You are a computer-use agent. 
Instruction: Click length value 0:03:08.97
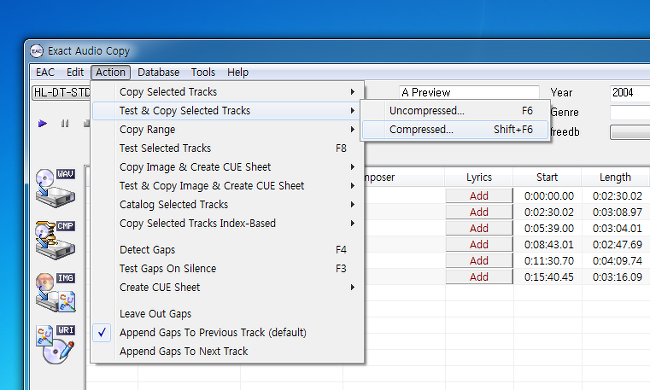(617, 212)
